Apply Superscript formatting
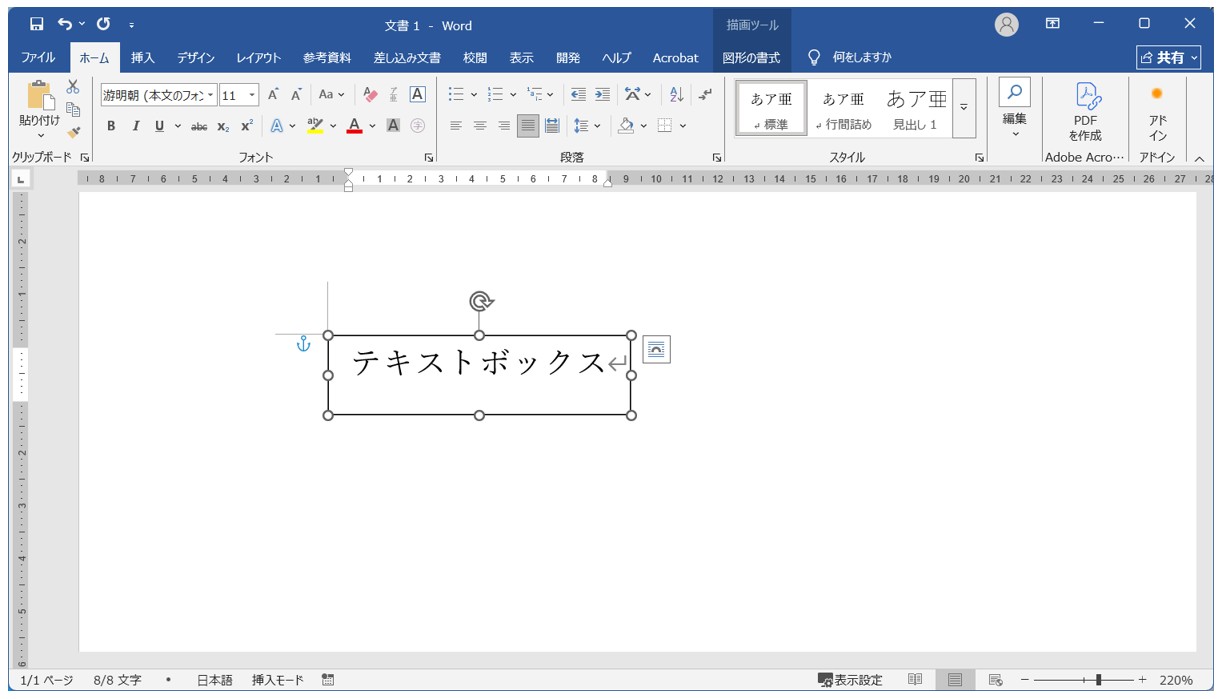The image size is (1223, 699). pyautogui.click(x=246, y=126)
